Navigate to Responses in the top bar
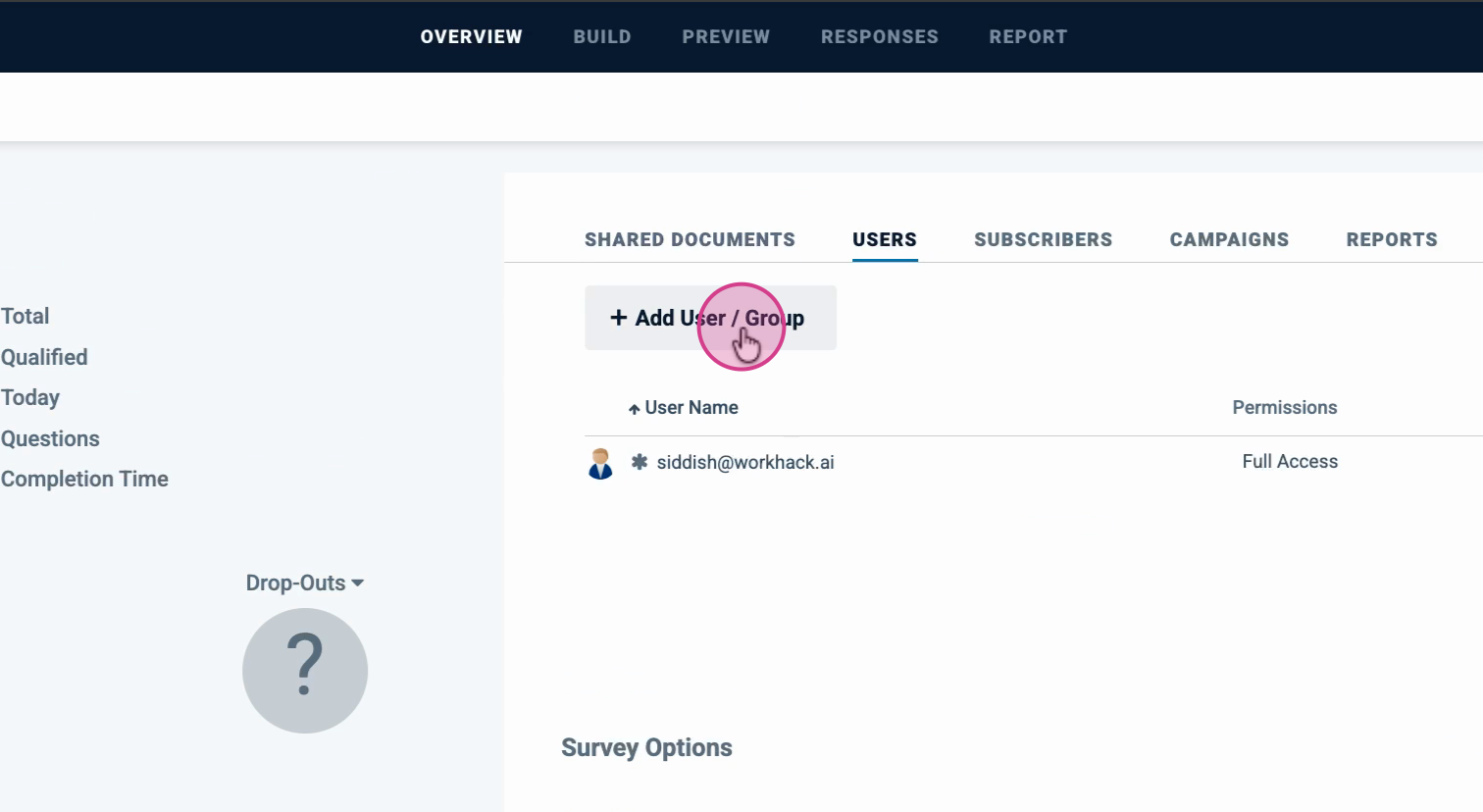The width and height of the screenshot is (1483, 812). point(880,37)
